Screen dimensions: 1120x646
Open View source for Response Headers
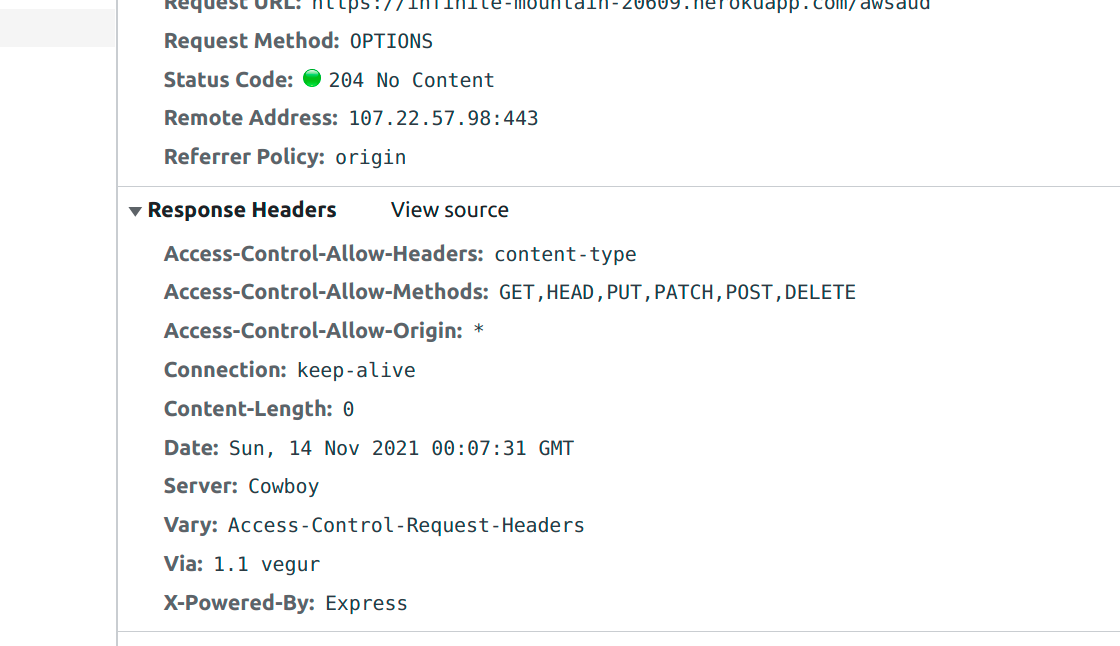coord(449,209)
